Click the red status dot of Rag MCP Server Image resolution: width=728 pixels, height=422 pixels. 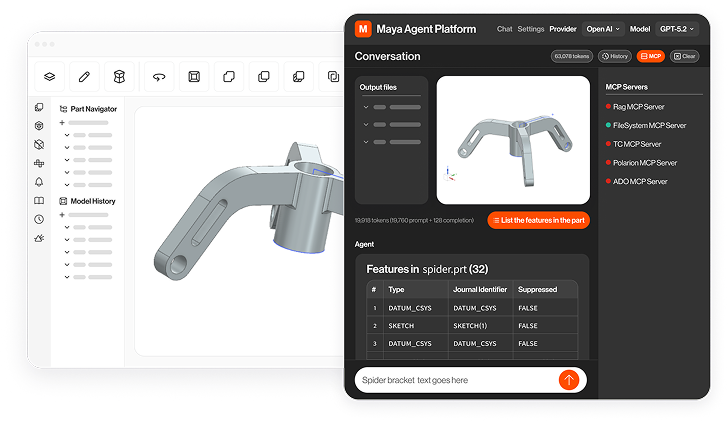(x=608, y=107)
